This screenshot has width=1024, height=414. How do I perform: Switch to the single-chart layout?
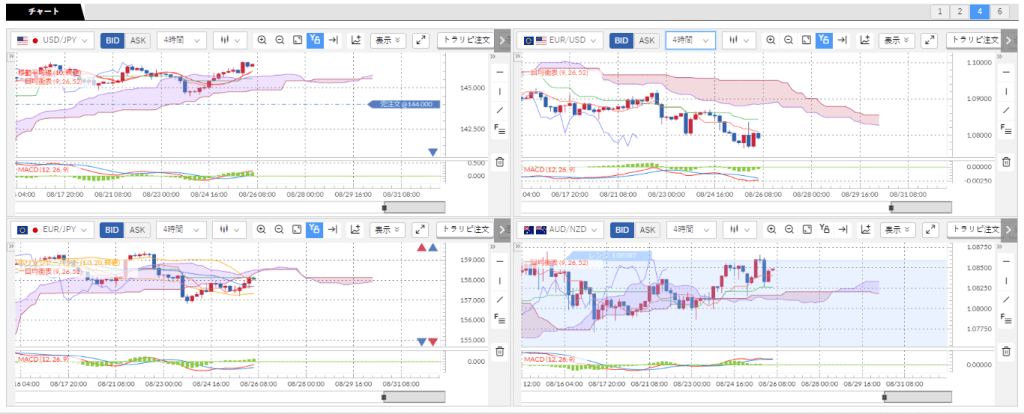tap(940, 11)
